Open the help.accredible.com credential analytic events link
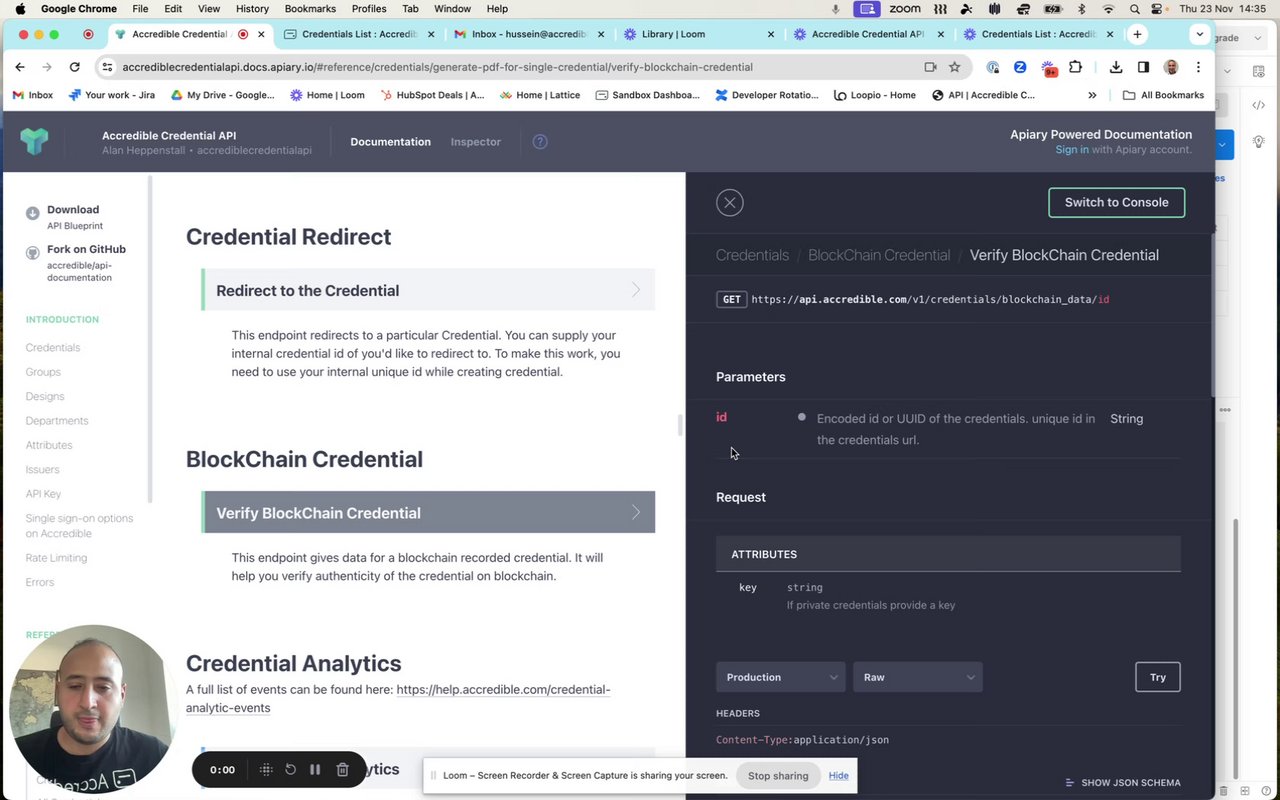This screenshot has width=1280, height=800. tap(398, 698)
